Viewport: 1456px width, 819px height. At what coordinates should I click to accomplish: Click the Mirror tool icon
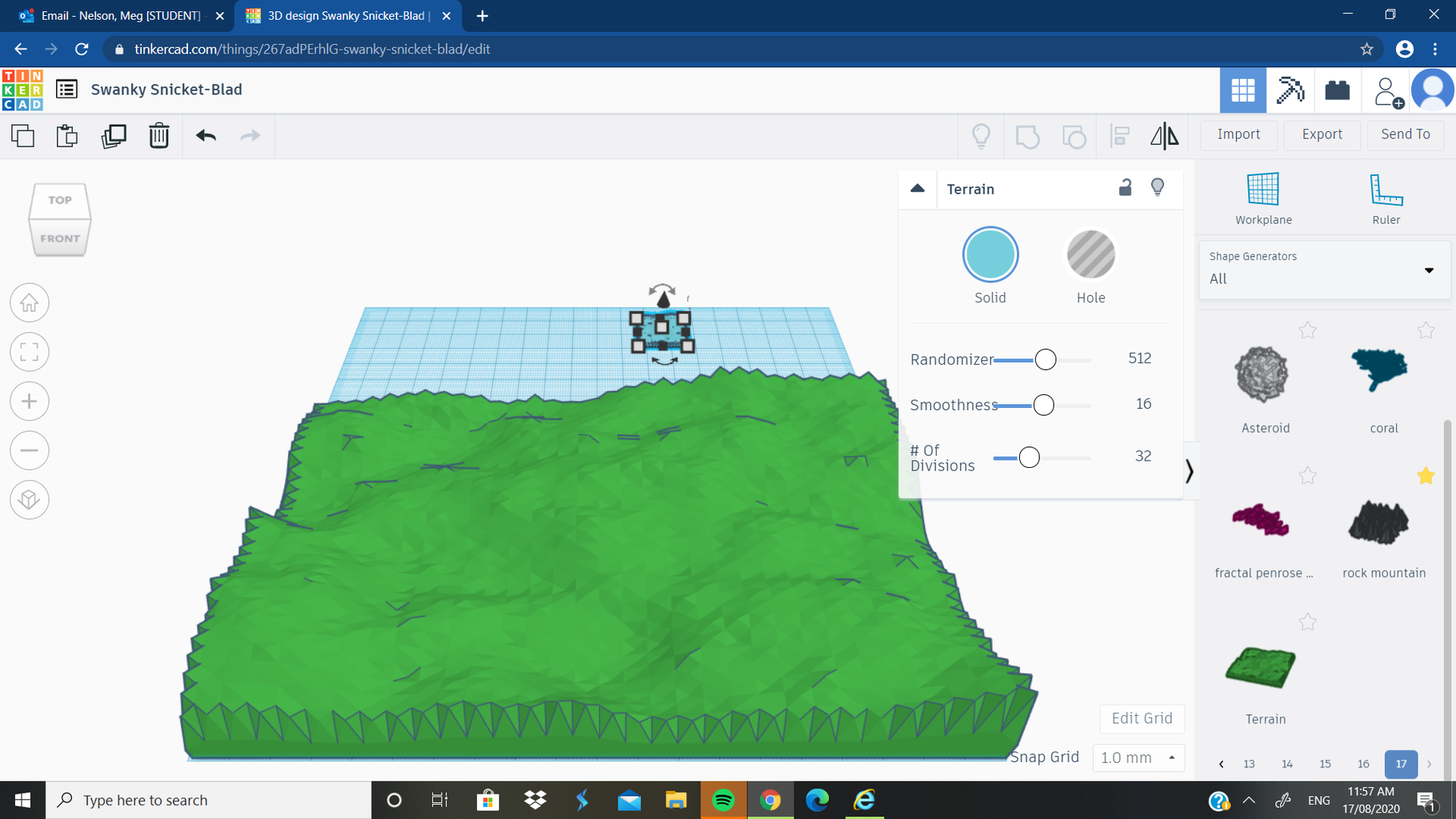click(x=1164, y=136)
